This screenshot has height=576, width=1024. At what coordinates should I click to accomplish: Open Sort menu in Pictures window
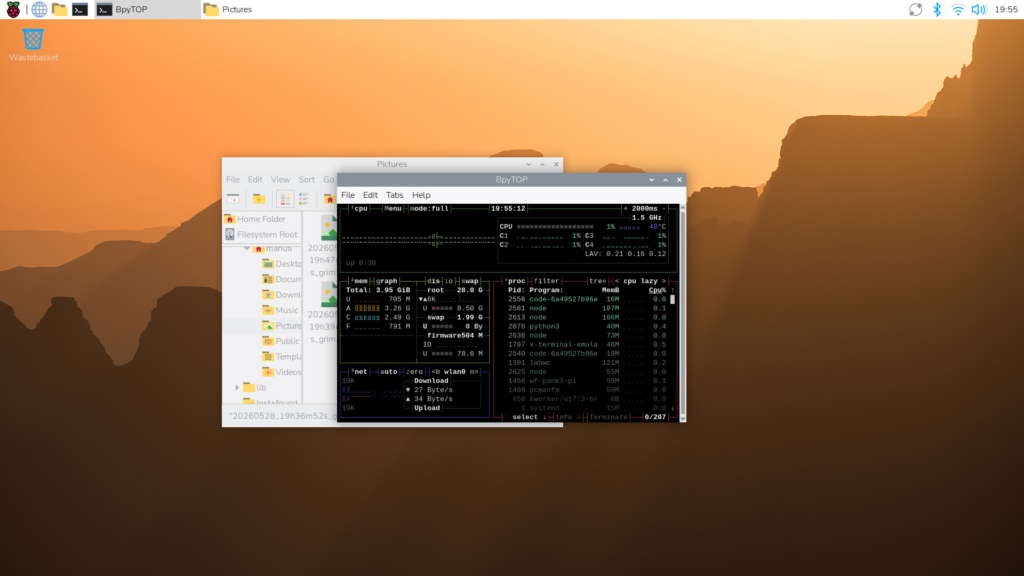(306, 180)
